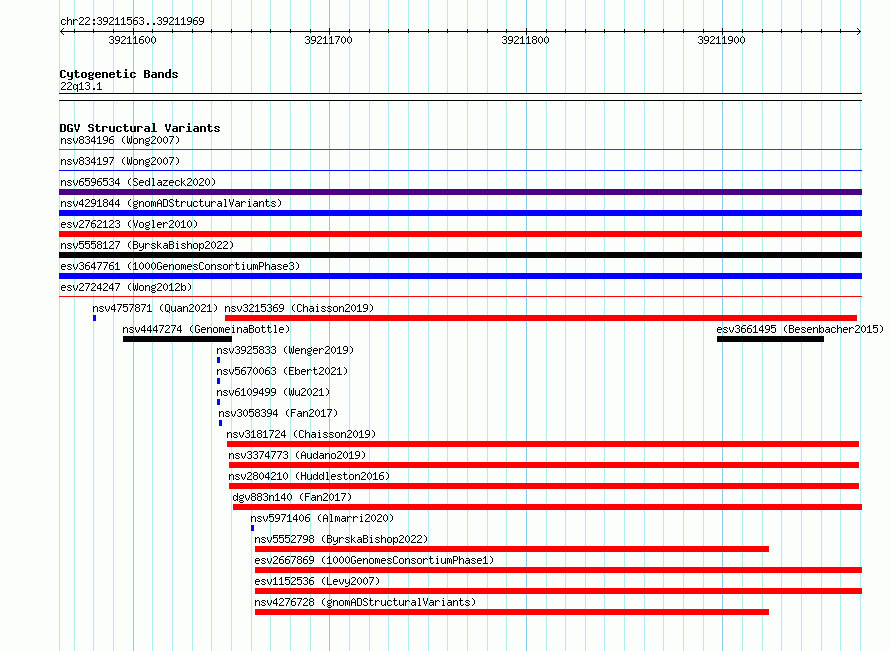The height and width of the screenshot is (651, 890).
Task: Open esv2724247 (Wong2012b) label
Action: [x=126, y=287]
